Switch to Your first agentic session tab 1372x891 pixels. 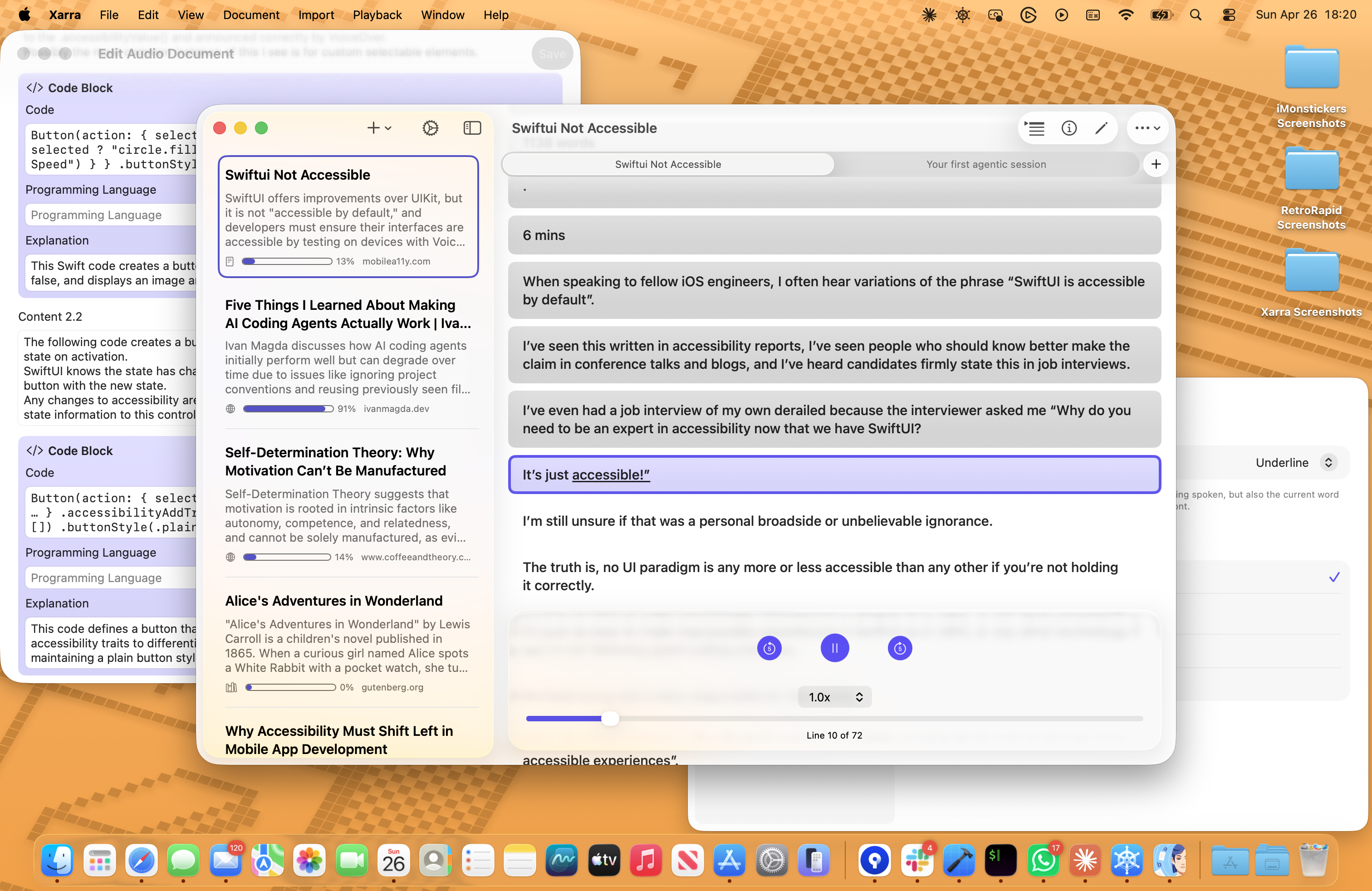click(x=986, y=164)
